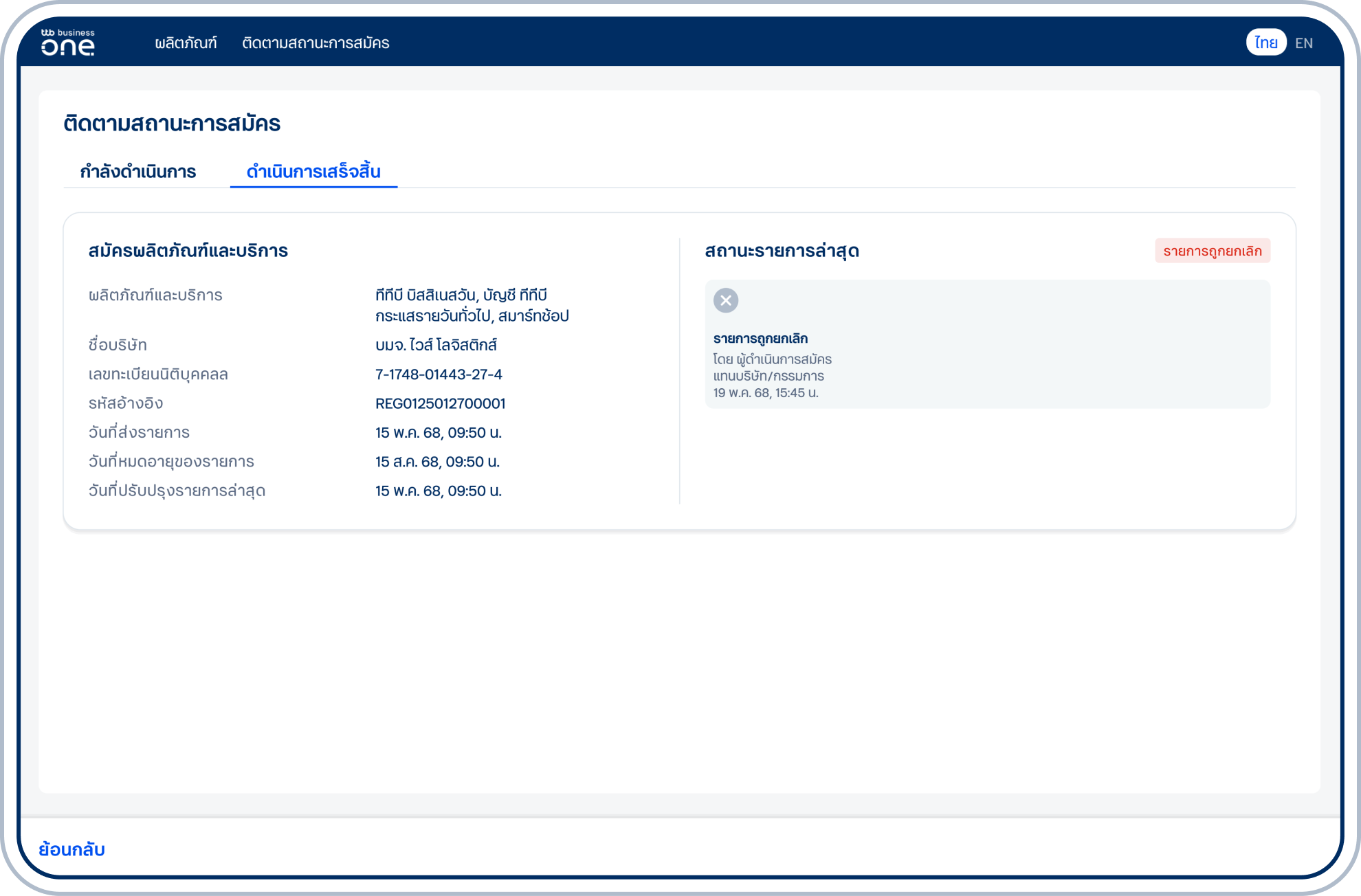Select the กำลังดำเนินการ tab

coord(138,171)
